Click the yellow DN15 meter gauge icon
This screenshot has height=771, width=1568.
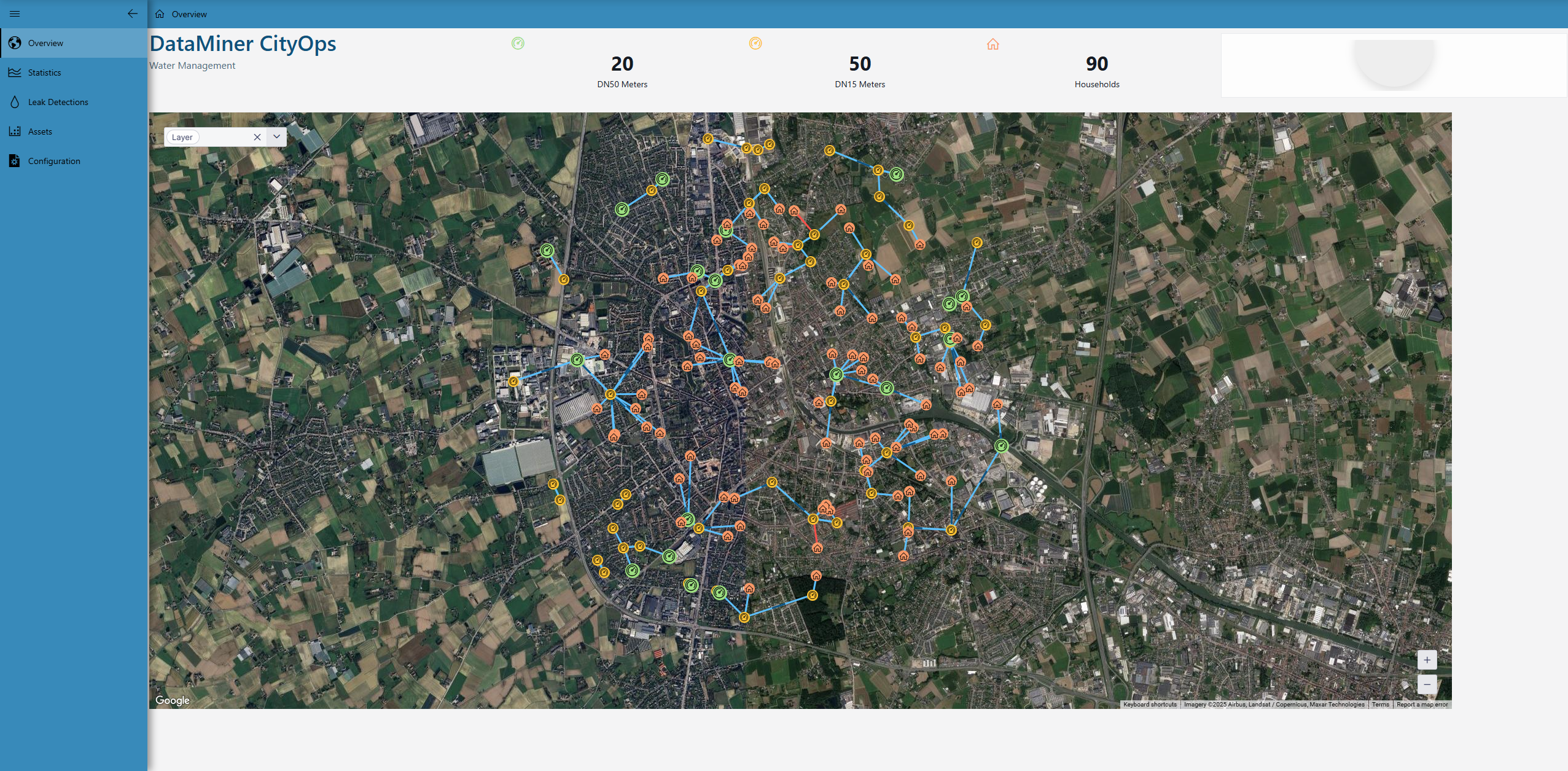(x=755, y=43)
